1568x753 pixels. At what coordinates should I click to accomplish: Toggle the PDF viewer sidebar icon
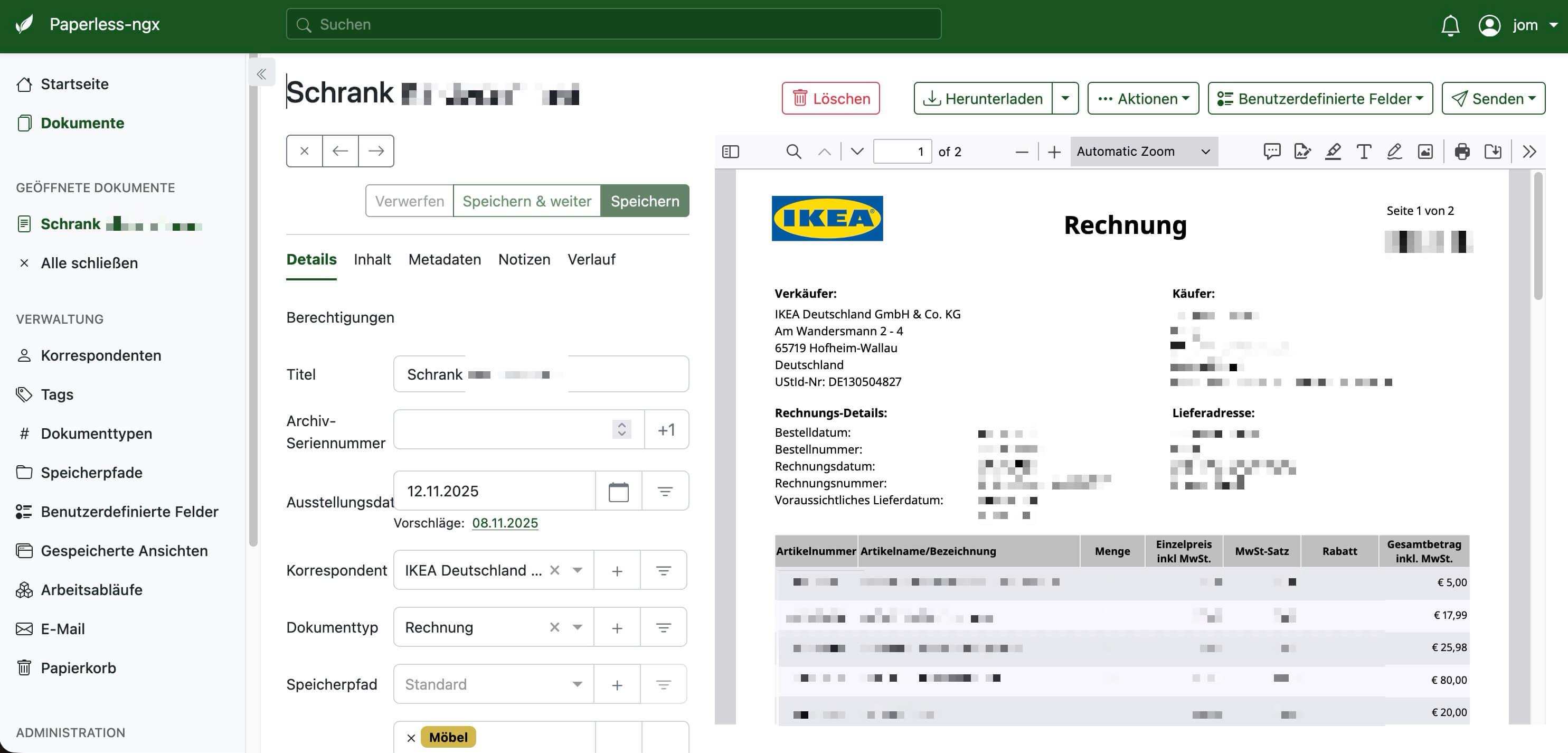click(731, 152)
